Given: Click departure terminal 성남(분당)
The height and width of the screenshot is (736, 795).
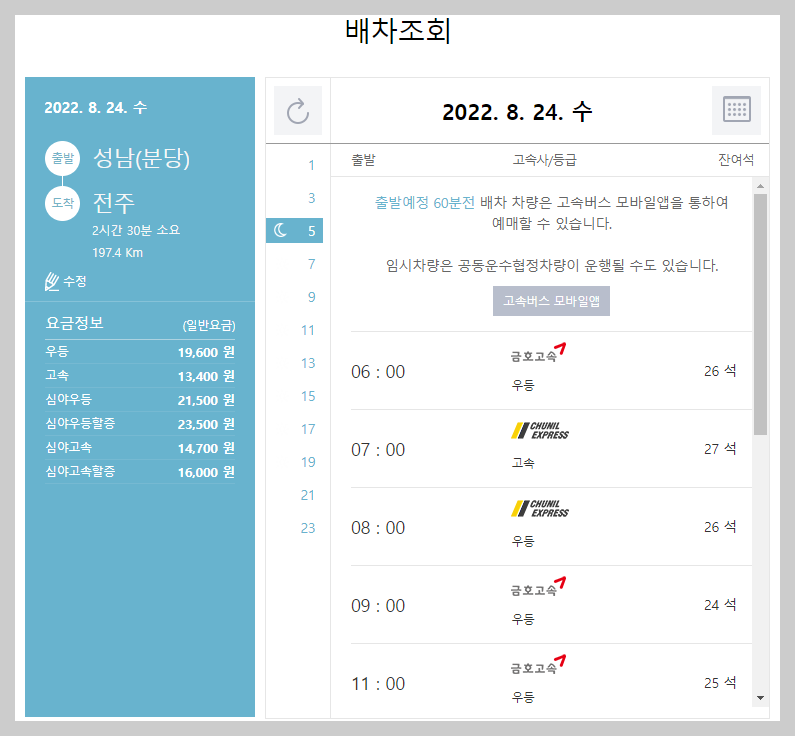Looking at the screenshot, I should pos(141,158).
